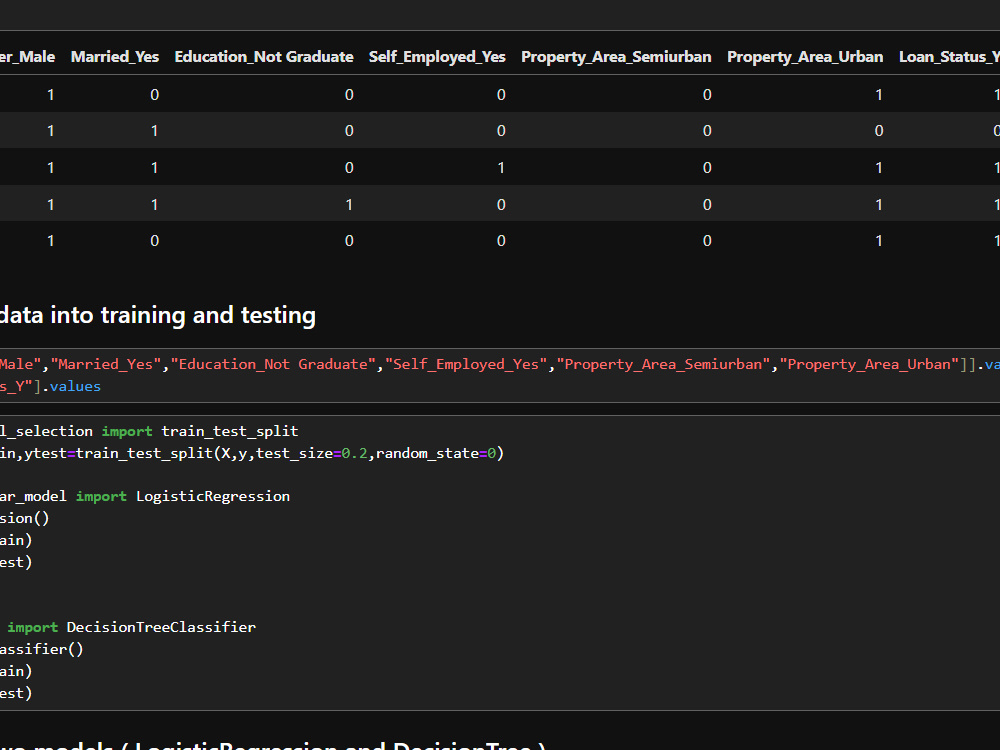Screen dimensions: 1000x750
Task: Click train_test_split on the import line
Action: 230,431
